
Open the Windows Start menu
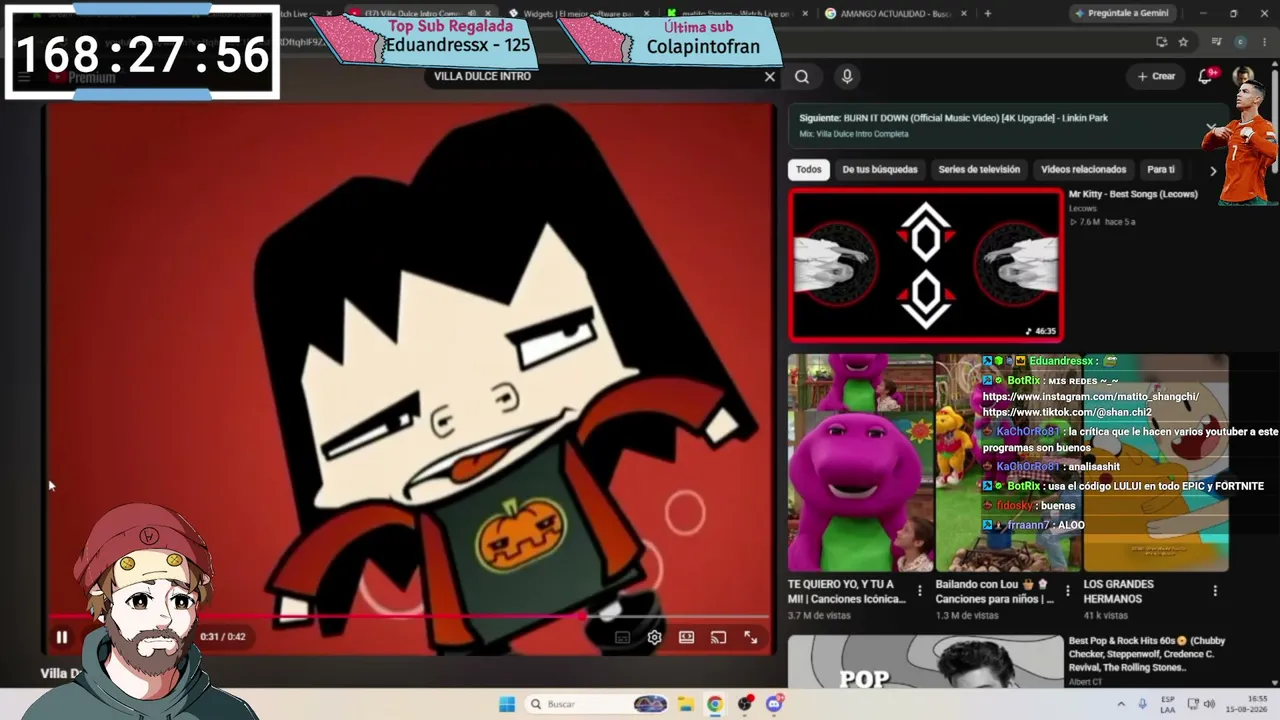click(507, 704)
